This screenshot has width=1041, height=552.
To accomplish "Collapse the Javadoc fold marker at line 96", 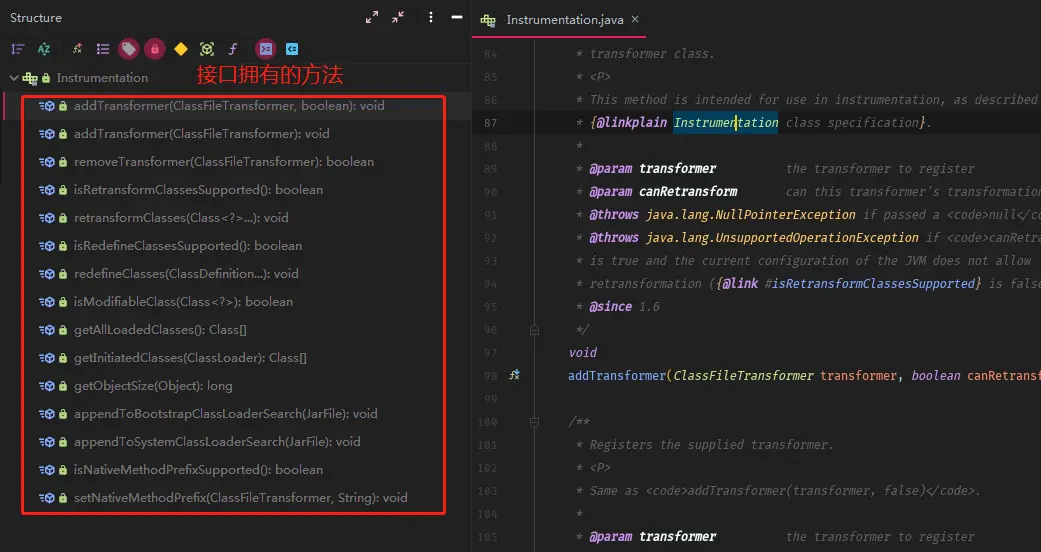I will click(x=534, y=329).
